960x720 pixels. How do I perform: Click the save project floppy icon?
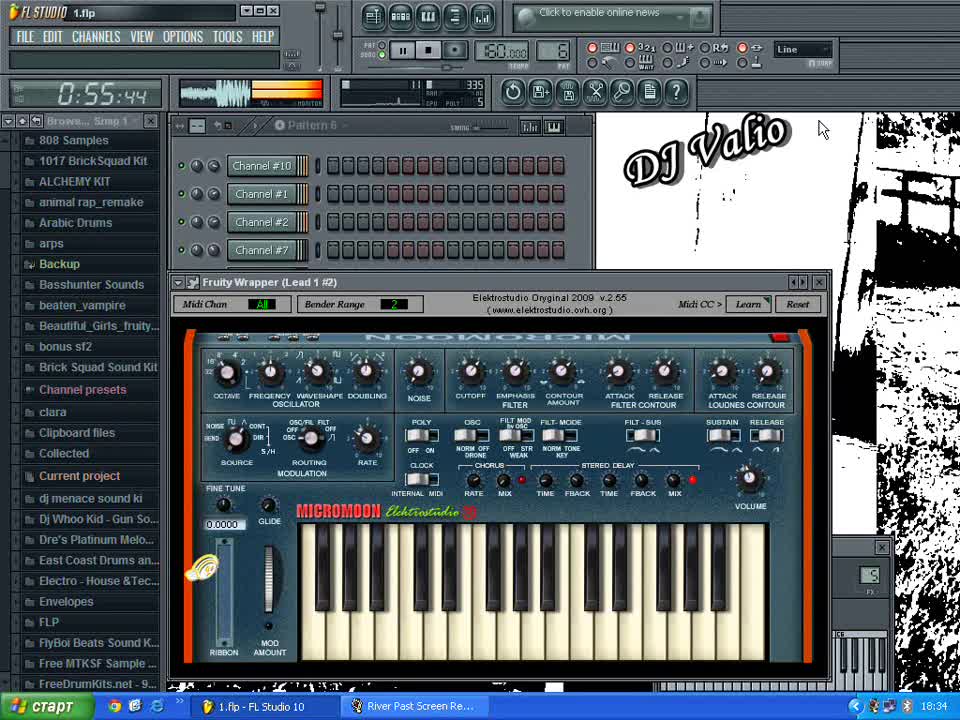tap(568, 92)
